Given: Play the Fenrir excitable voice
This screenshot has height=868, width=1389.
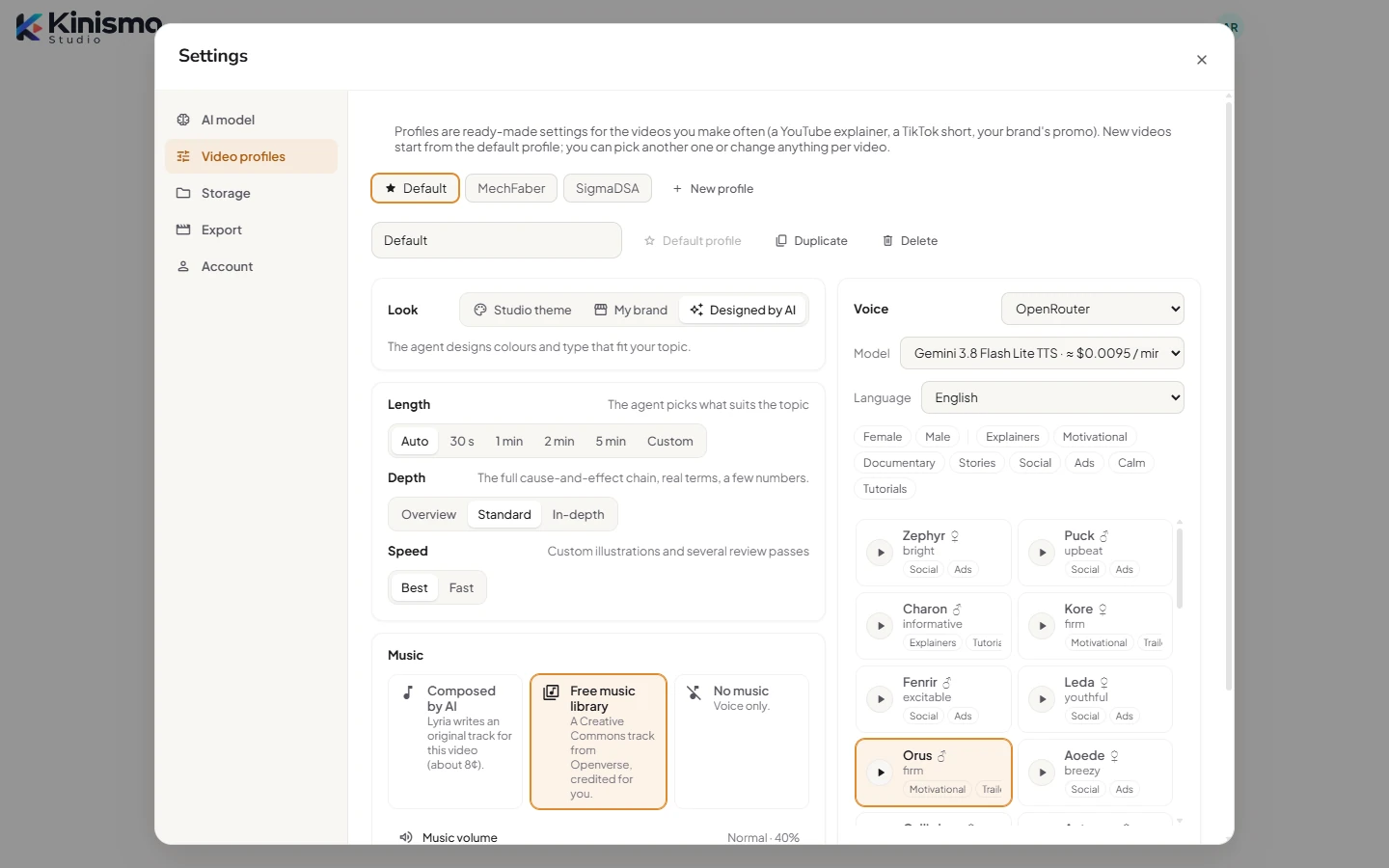Looking at the screenshot, I should pos(880,699).
